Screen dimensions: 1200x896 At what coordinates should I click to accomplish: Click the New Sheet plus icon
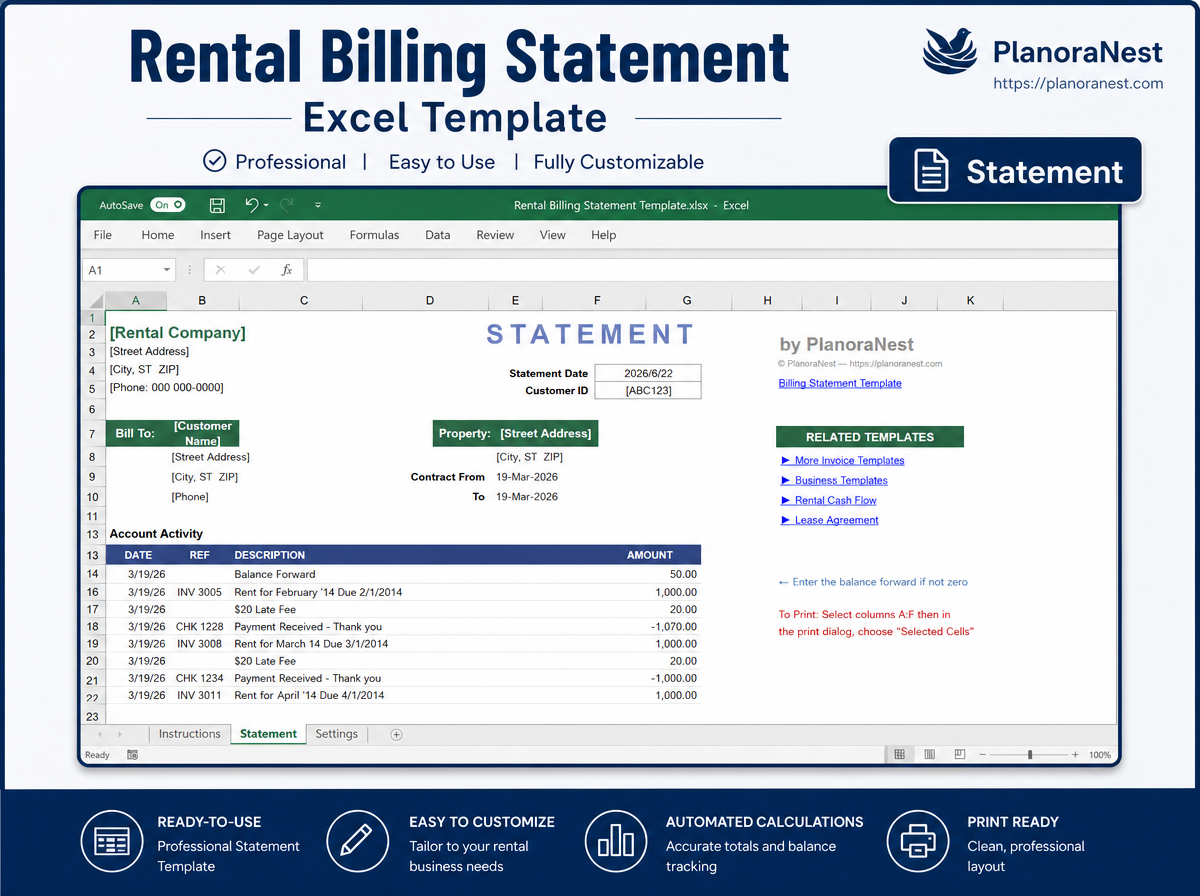(x=396, y=735)
